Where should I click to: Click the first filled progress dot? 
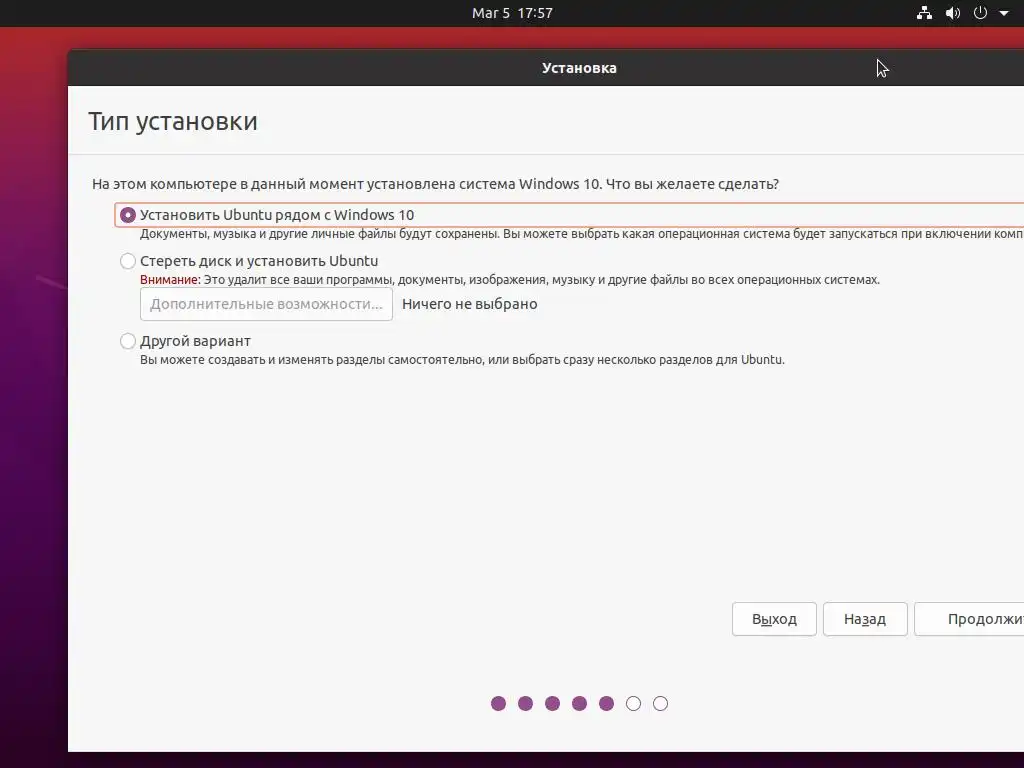tap(498, 703)
